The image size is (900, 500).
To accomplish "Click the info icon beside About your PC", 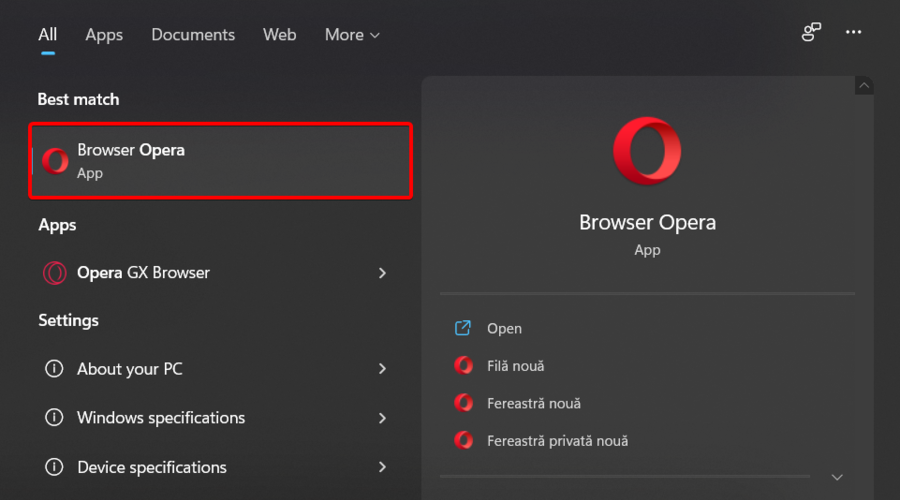I will coord(54,369).
